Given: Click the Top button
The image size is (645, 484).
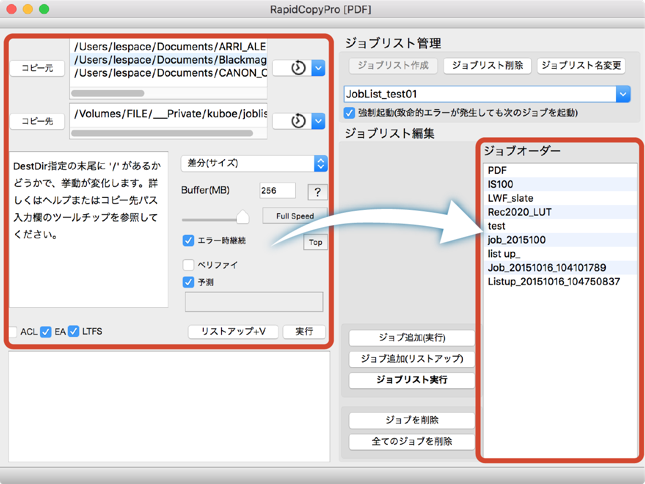Looking at the screenshot, I should pyautogui.click(x=316, y=242).
